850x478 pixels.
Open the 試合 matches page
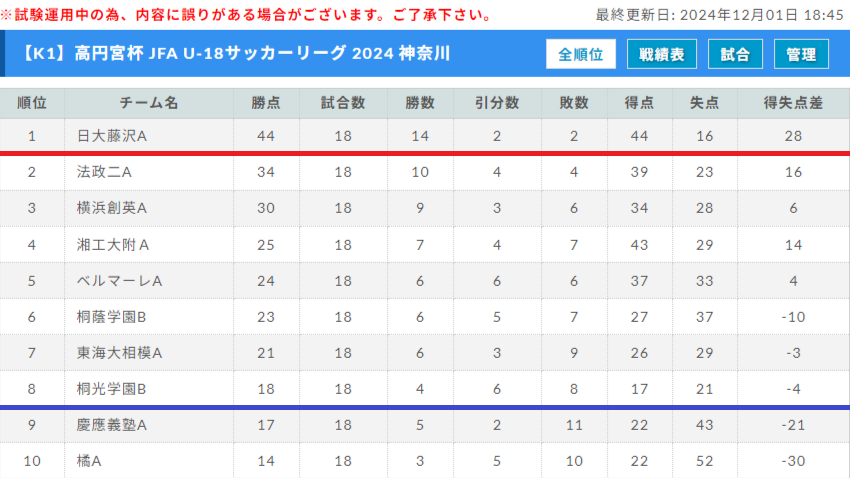click(x=735, y=54)
